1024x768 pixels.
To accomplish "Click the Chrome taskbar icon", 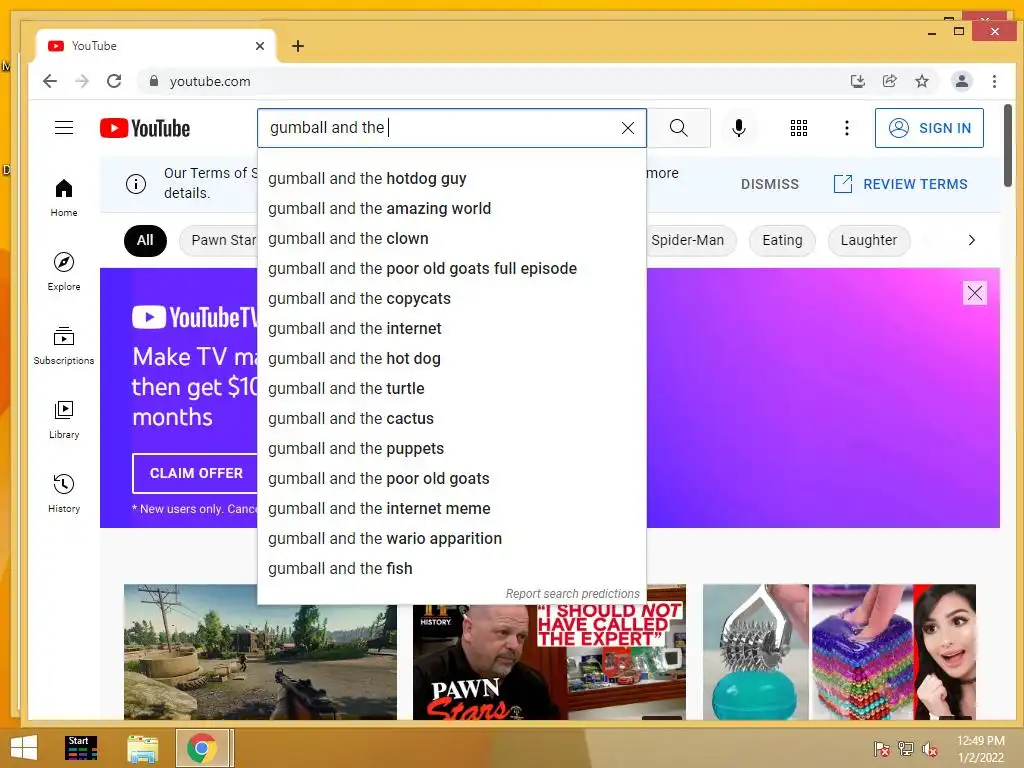I will click(x=202, y=748).
